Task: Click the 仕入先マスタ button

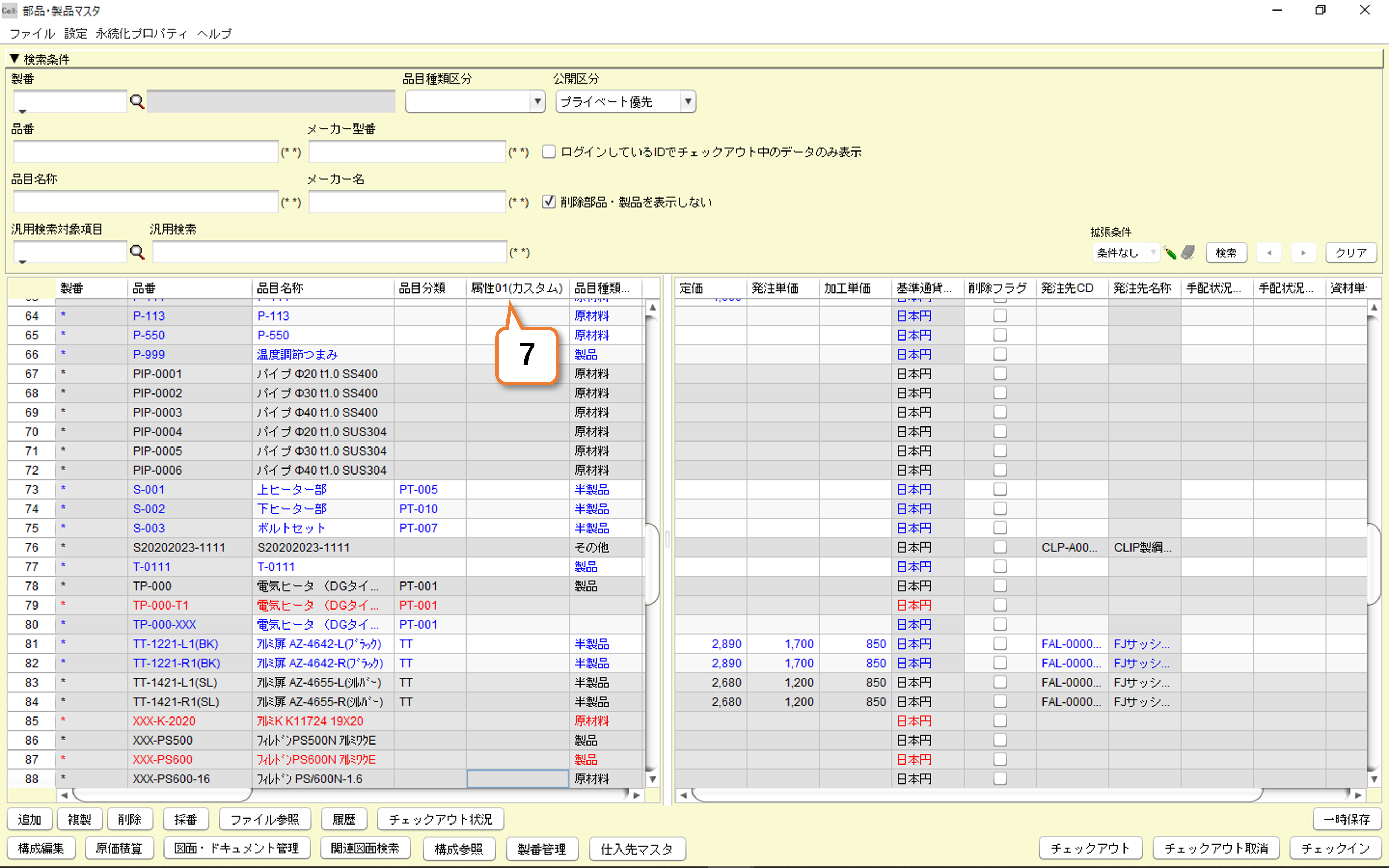Action: pos(637,848)
